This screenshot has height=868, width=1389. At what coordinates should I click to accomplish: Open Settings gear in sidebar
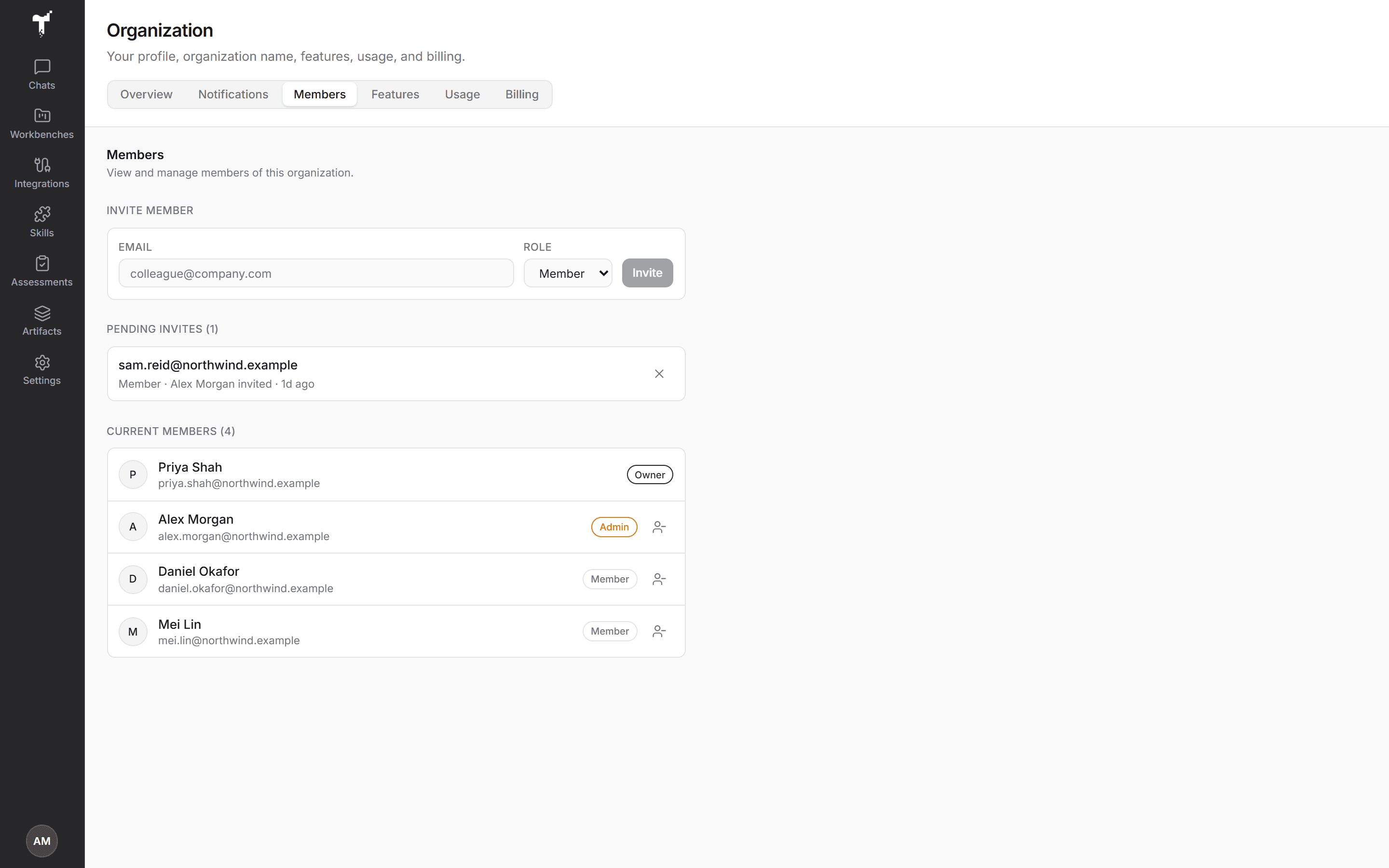coord(42,370)
